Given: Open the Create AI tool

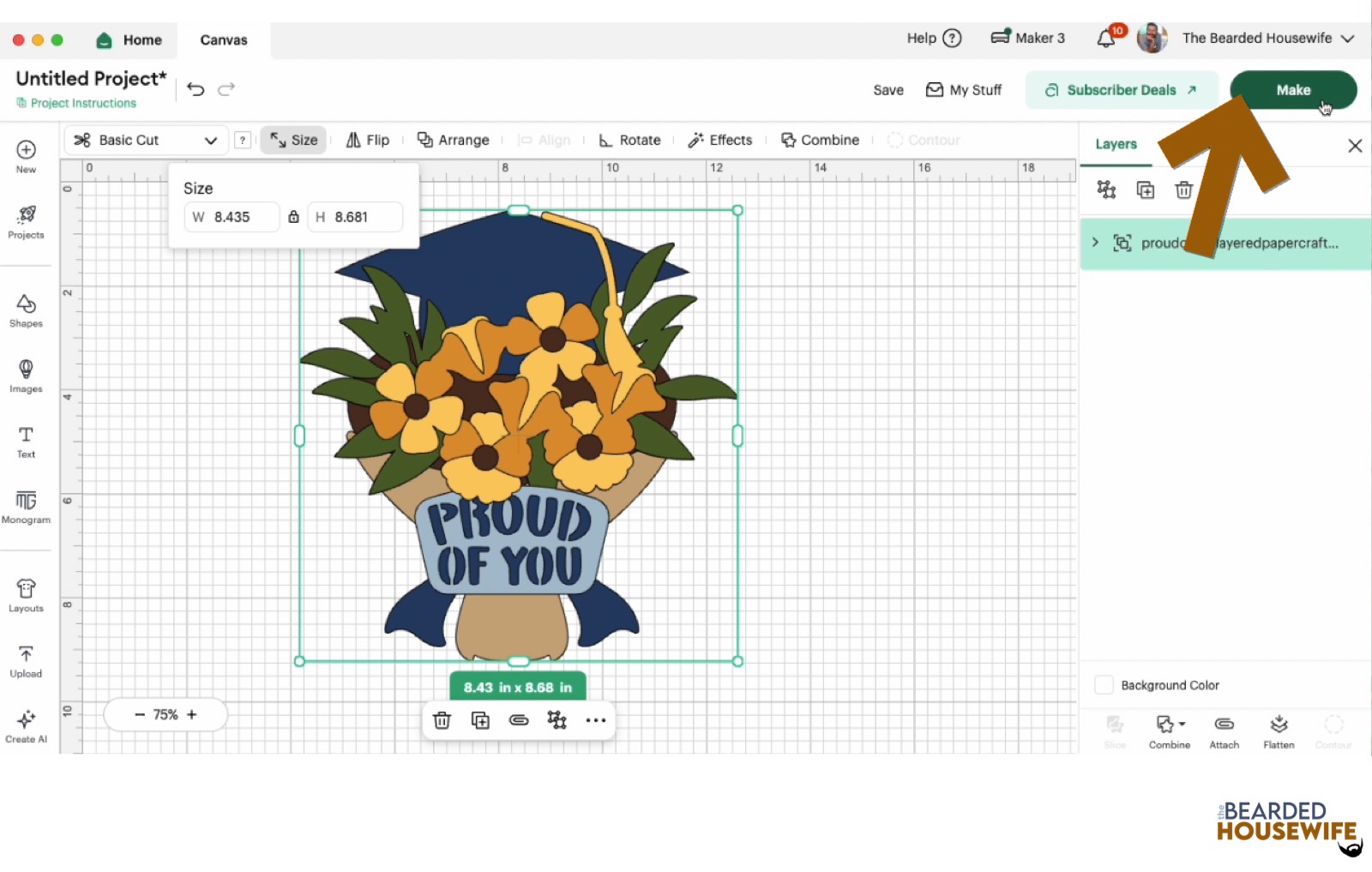Looking at the screenshot, I should click(x=26, y=726).
